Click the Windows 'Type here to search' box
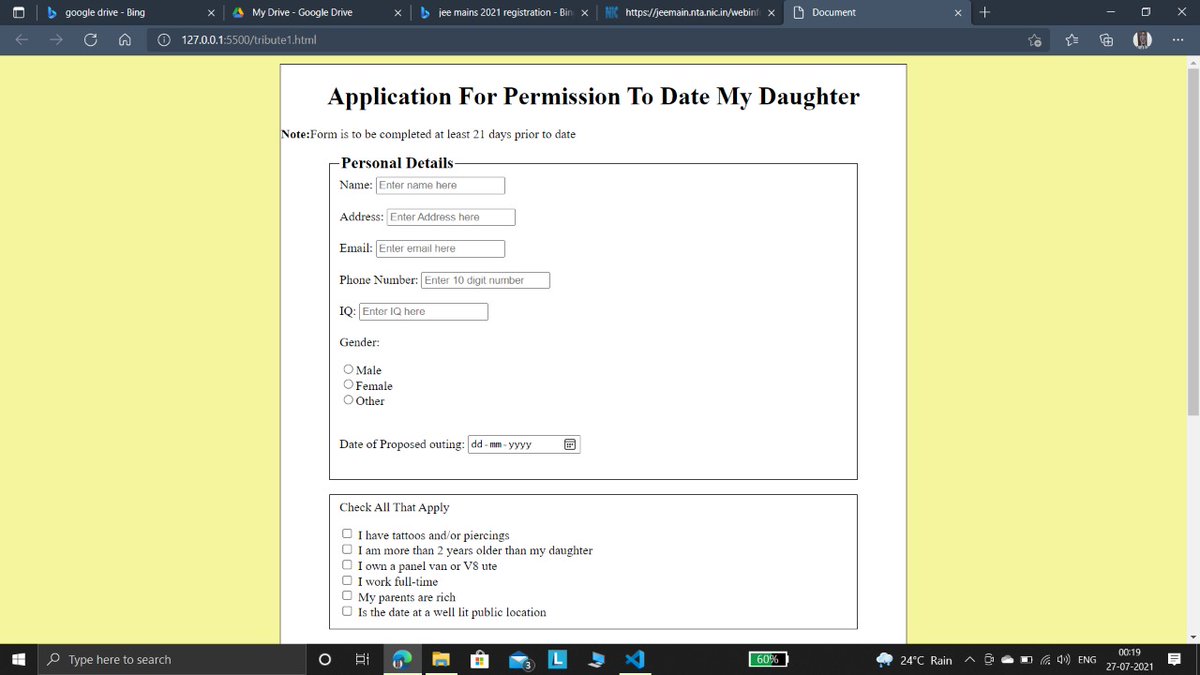The width and height of the screenshot is (1200, 675). coord(171,660)
